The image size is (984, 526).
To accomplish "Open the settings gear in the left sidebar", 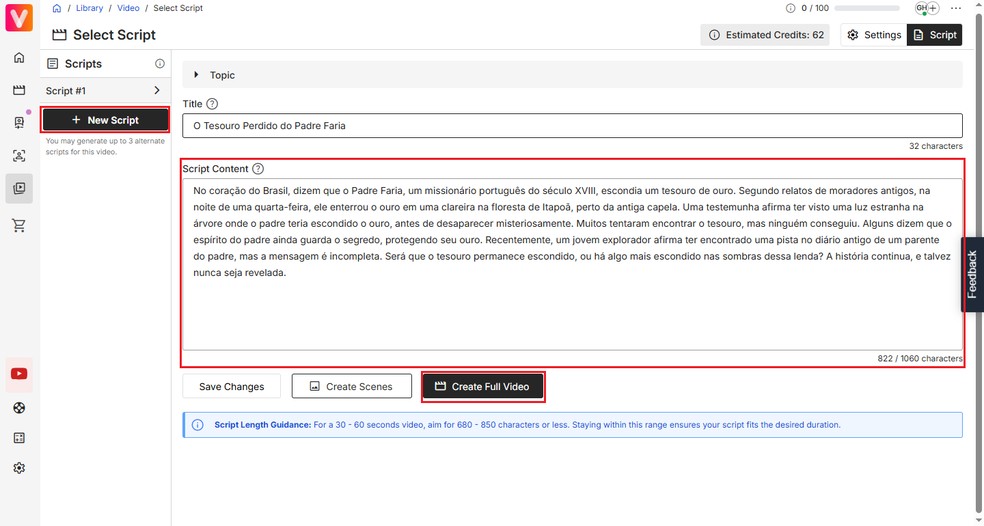I will tap(19, 468).
